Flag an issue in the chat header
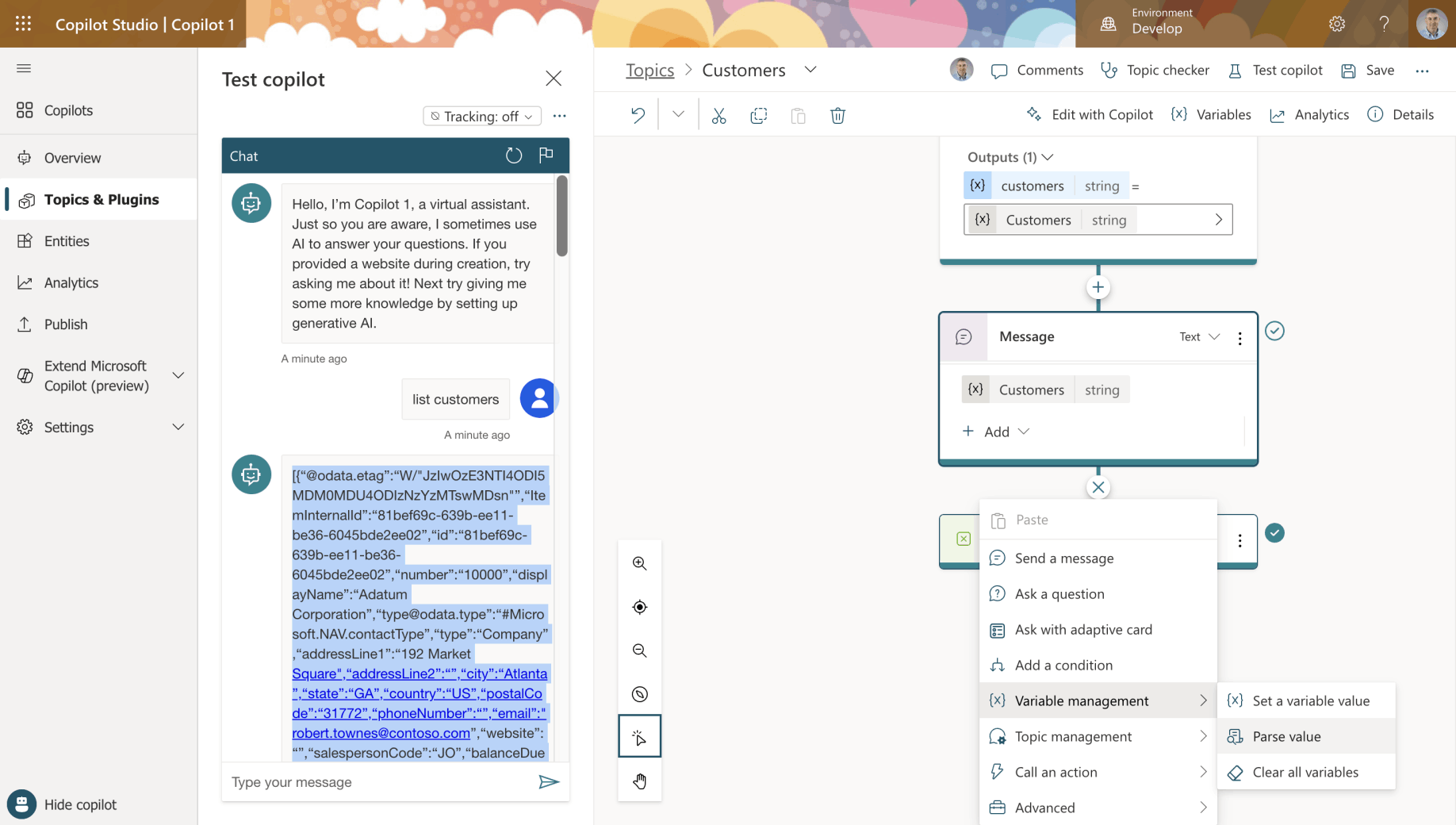This screenshot has height=825, width=1456. 546,155
